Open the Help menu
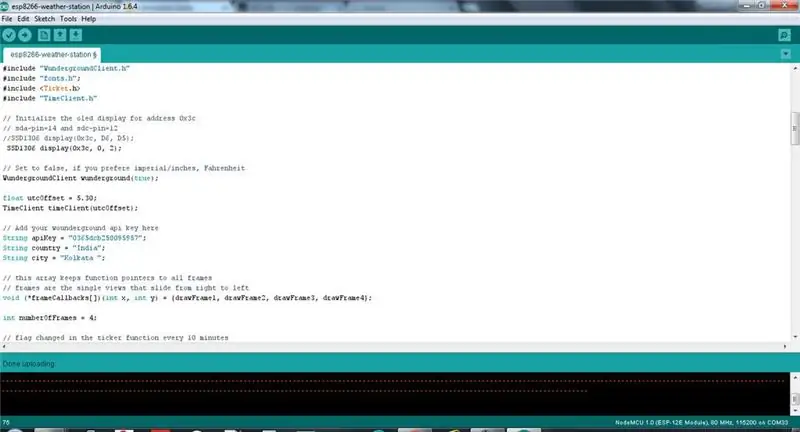This screenshot has height=432, width=800. (88, 19)
